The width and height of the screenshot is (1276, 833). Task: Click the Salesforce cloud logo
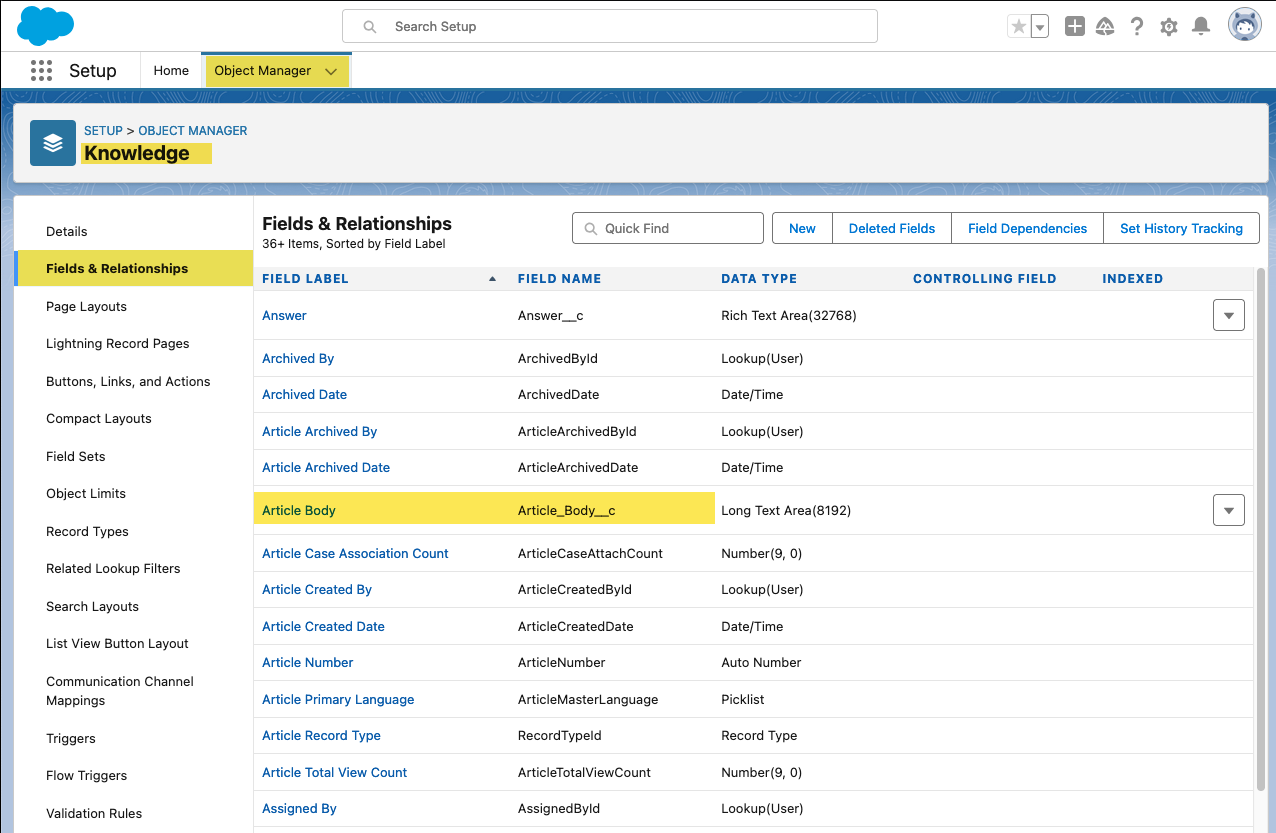coord(45,25)
